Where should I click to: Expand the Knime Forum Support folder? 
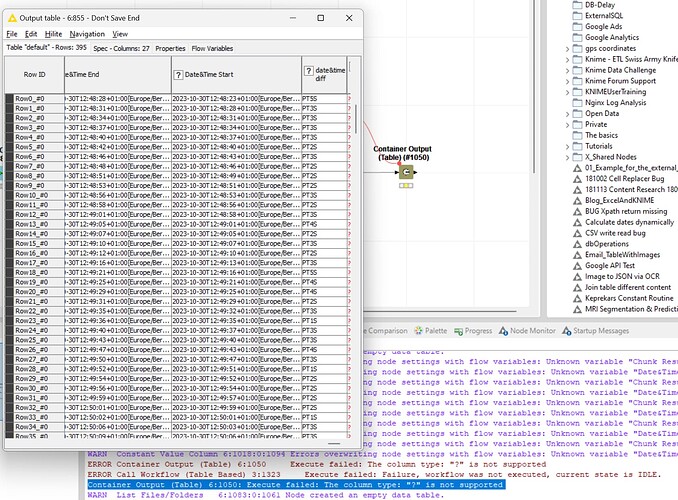point(567,81)
